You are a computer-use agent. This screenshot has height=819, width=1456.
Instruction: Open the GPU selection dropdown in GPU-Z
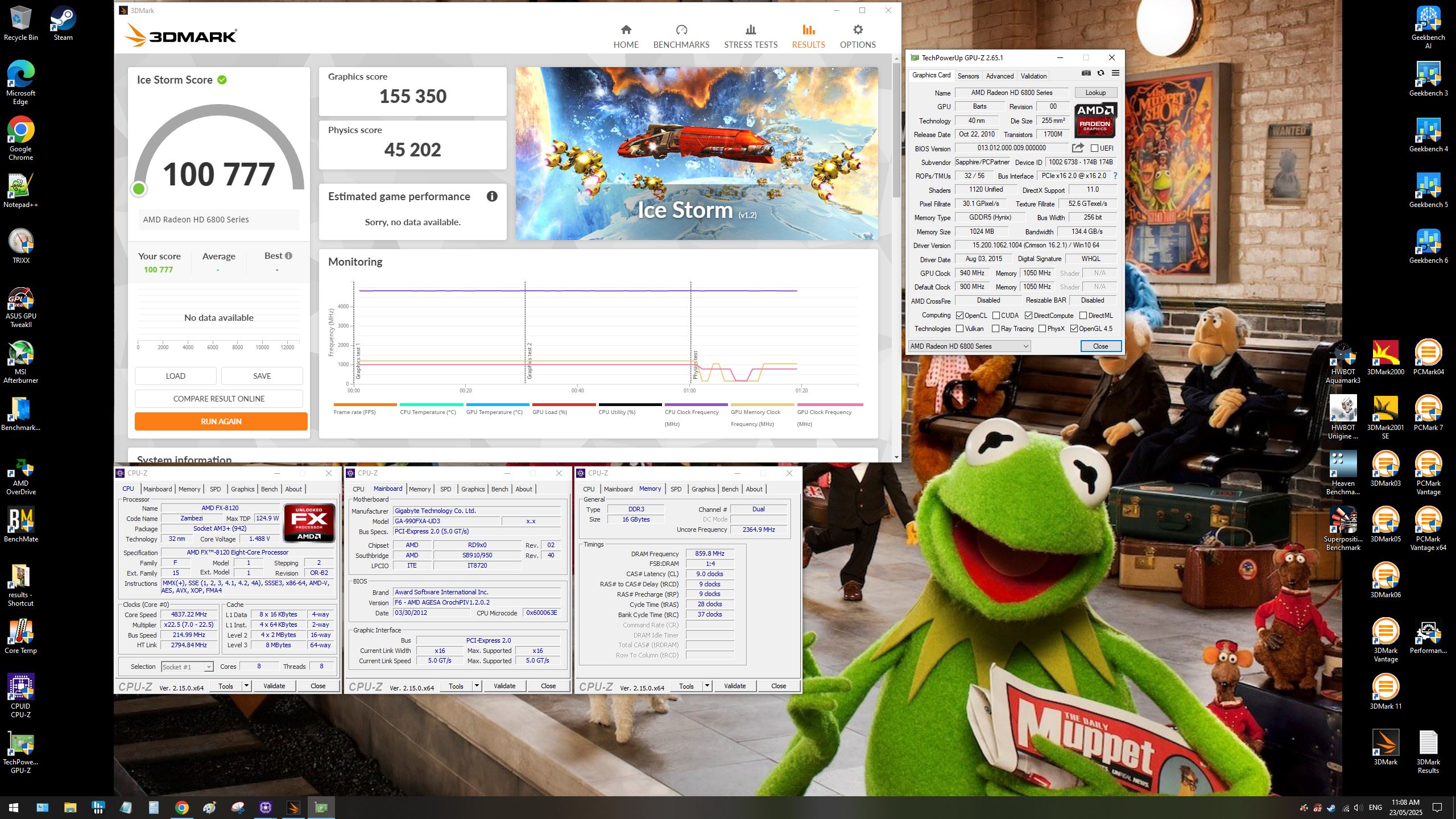969,346
